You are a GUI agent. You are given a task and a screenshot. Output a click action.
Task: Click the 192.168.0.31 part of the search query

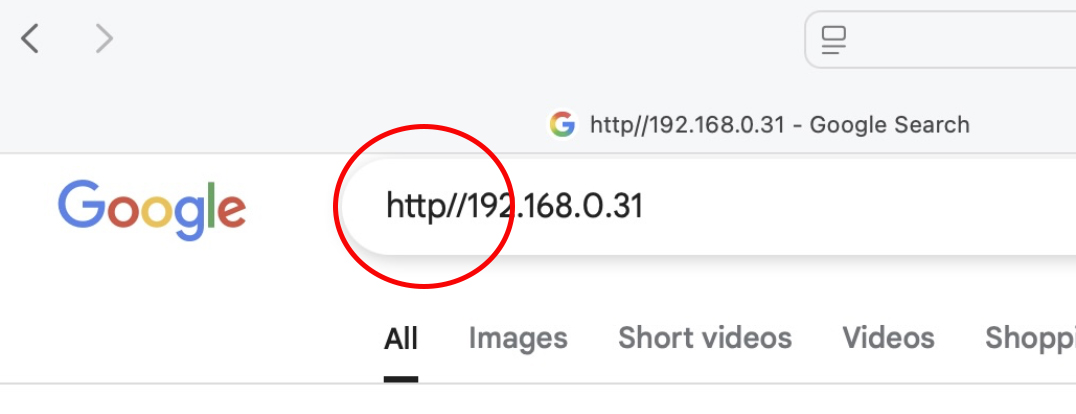pyautogui.click(x=556, y=205)
